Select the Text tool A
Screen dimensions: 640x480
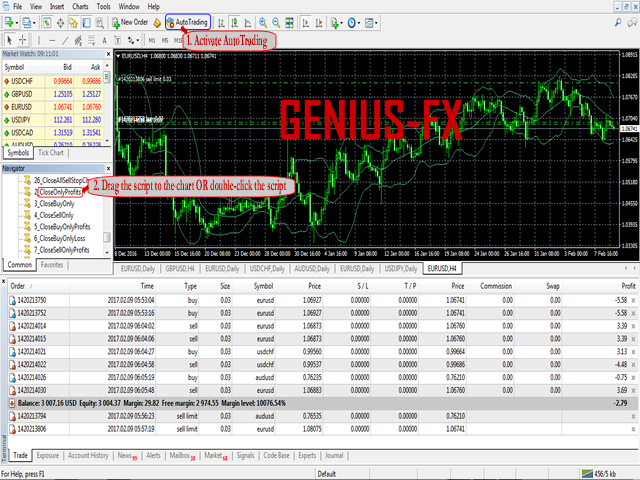pyautogui.click(x=104, y=40)
